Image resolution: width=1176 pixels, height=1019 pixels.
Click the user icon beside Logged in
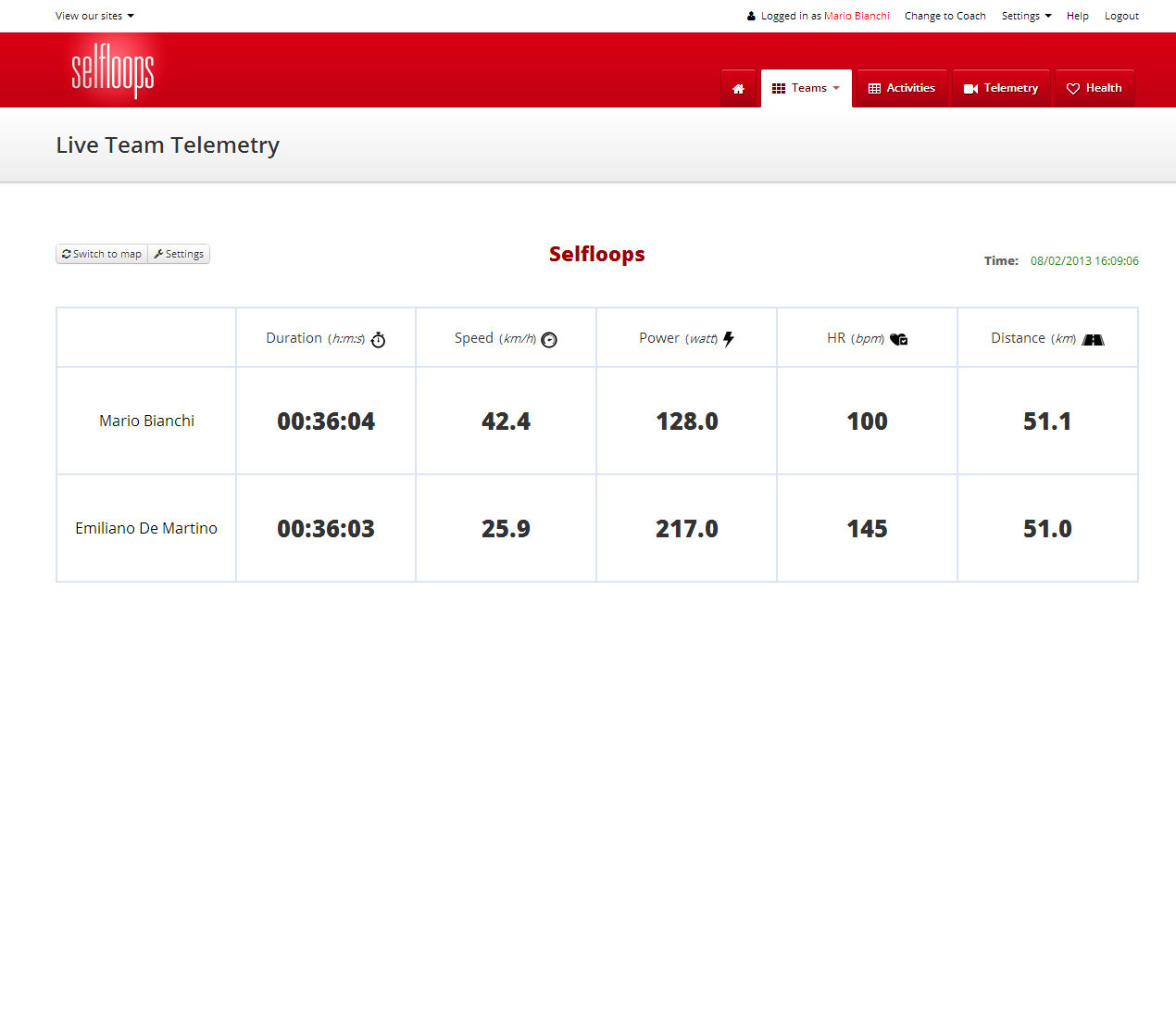pyautogui.click(x=751, y=16)
